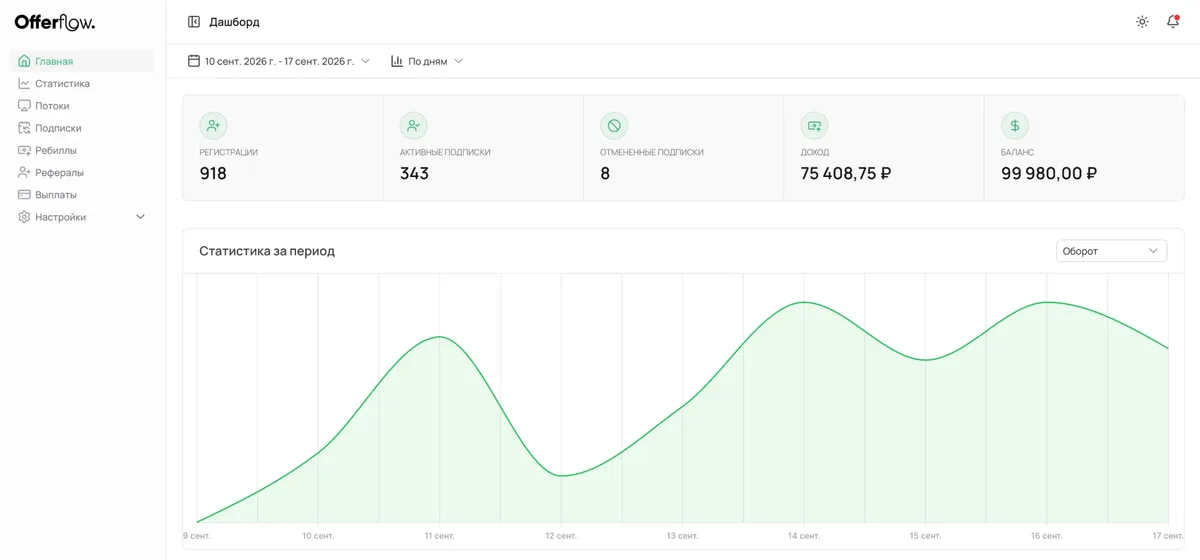
Task: Click the chart dip at 12 сент.
Action: coord(562,476)
